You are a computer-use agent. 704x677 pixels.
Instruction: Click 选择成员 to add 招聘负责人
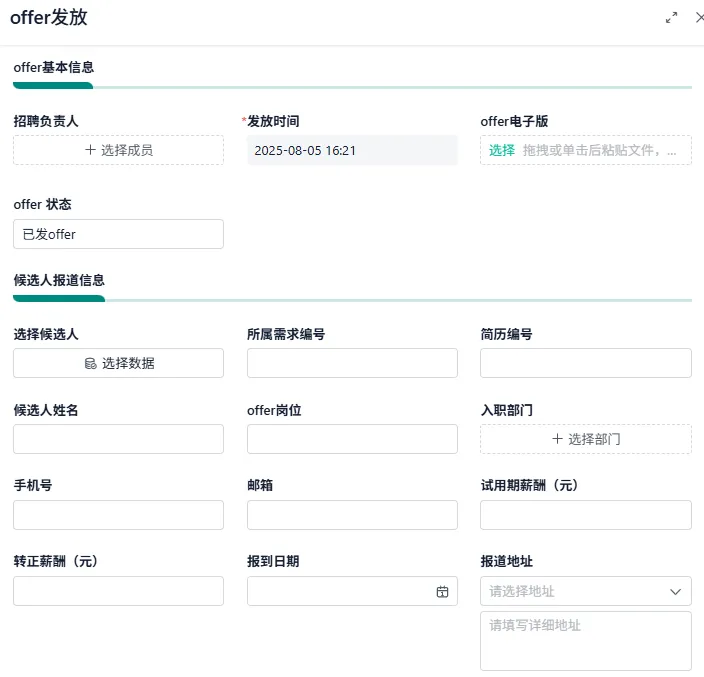[118, 150]
